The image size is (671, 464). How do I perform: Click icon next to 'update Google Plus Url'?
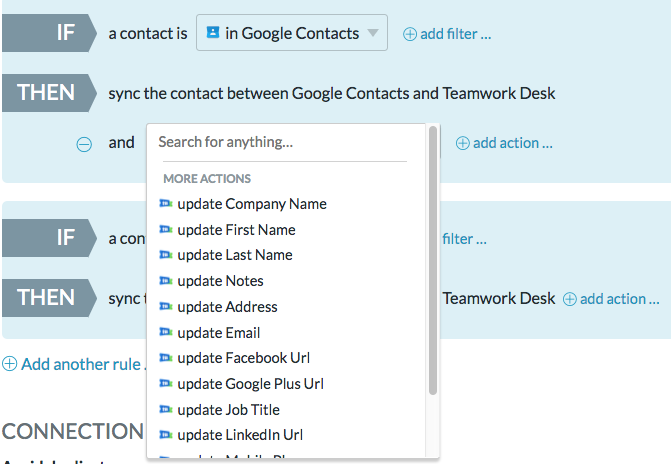pyautogui.click(x=166, y=383)
